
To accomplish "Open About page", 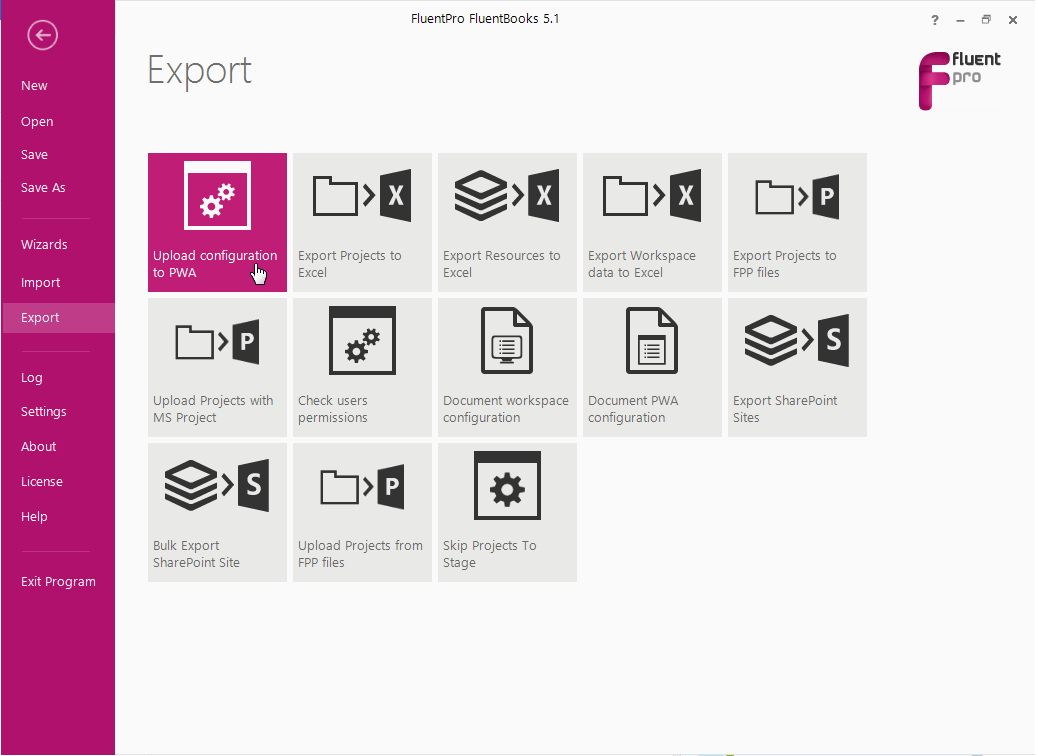I will [x=38, y=446].
